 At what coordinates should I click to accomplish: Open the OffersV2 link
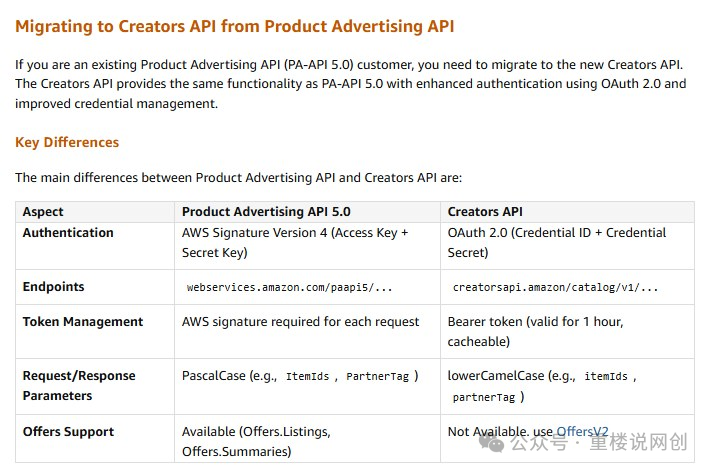pos(582,432)
